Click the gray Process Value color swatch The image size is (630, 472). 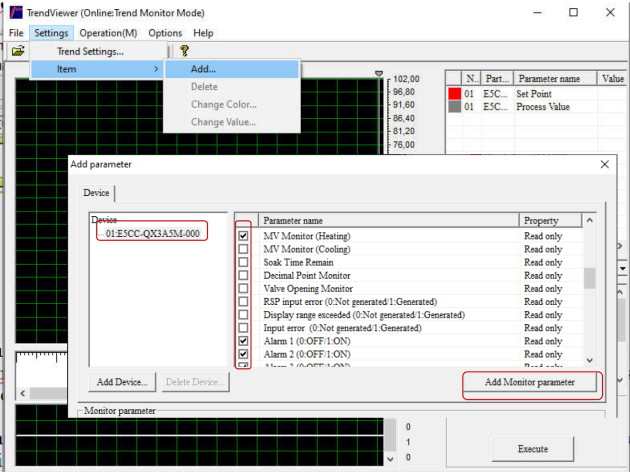pyautogui.click(x=454, y=107)
